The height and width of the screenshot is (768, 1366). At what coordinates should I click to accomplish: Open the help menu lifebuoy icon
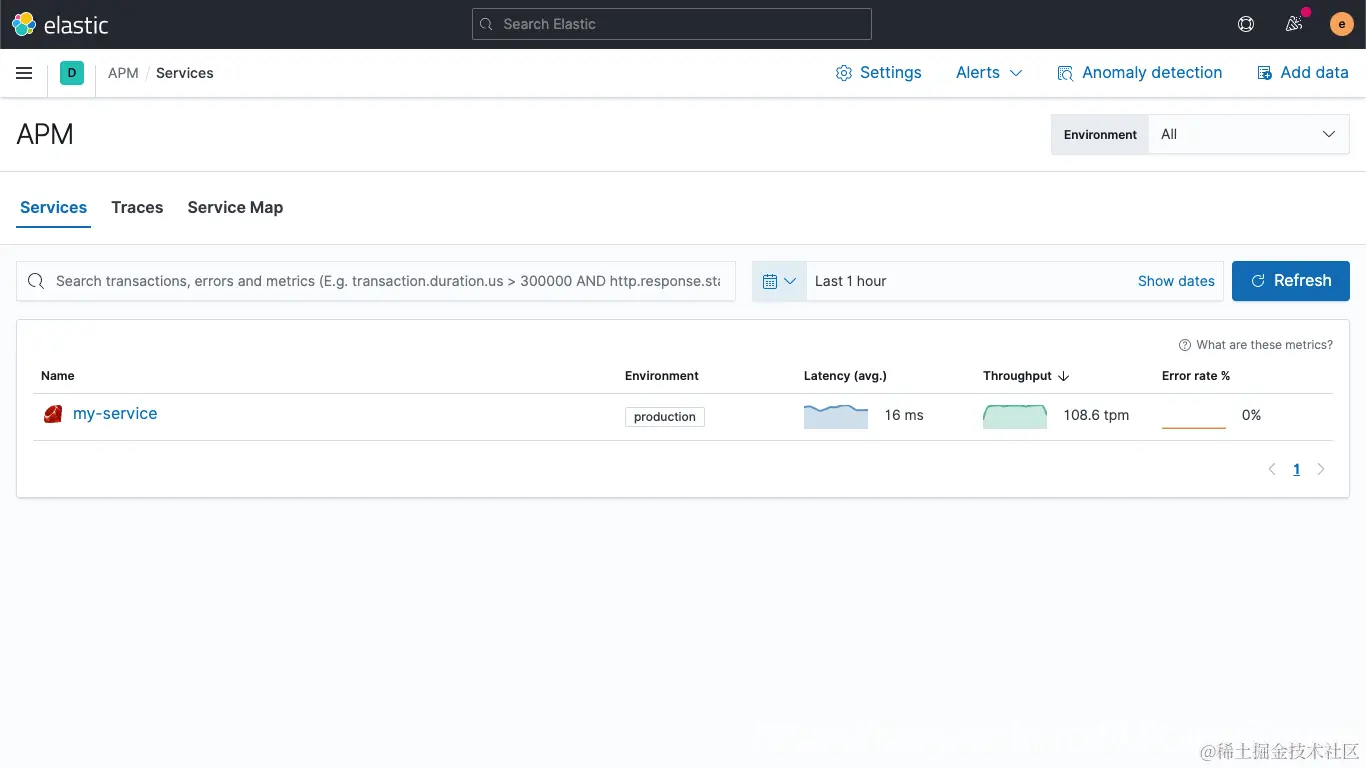pyautogui.click(x=1246, y=24)
